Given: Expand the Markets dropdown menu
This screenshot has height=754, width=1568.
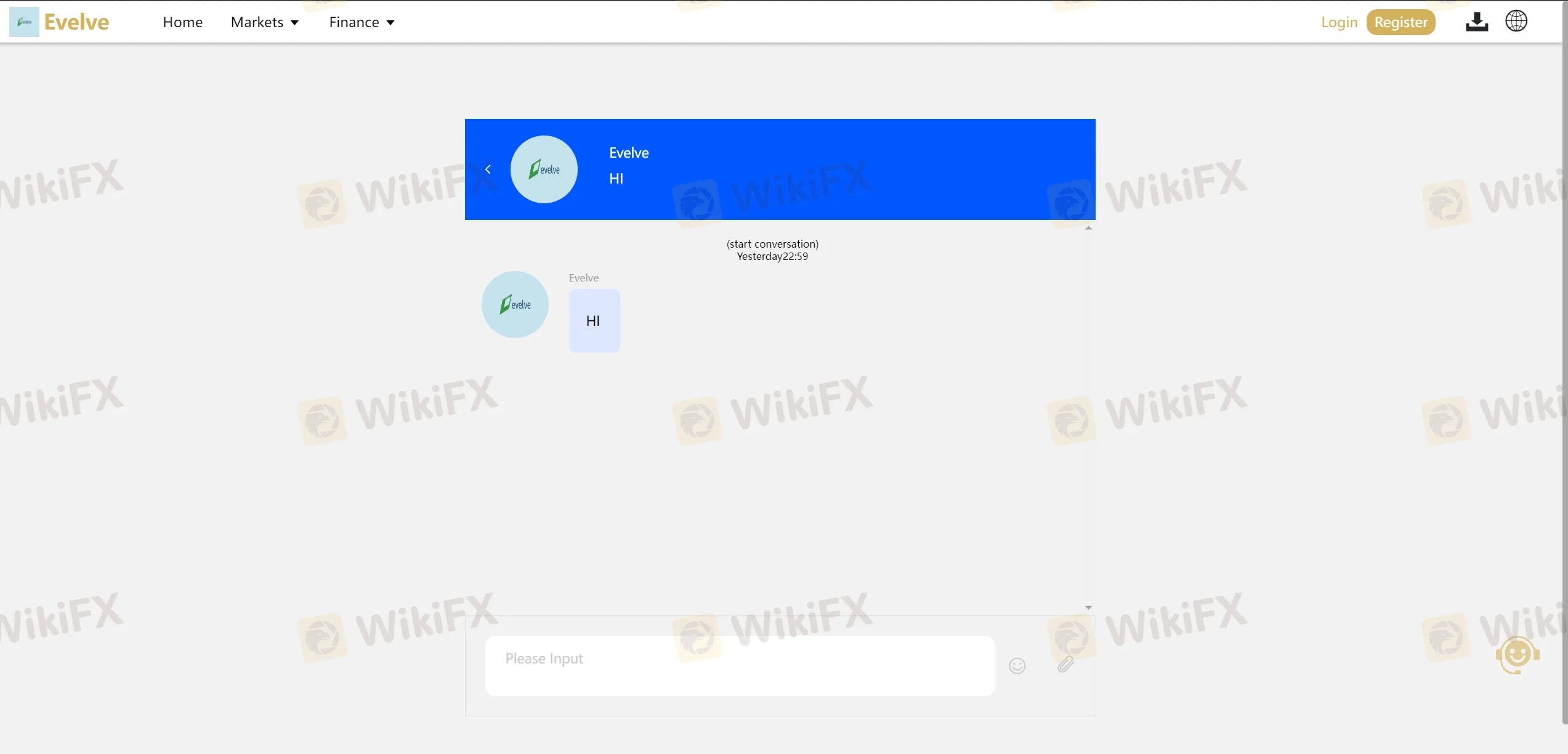Looking at the screenshot, I should (x=263, y=22).
